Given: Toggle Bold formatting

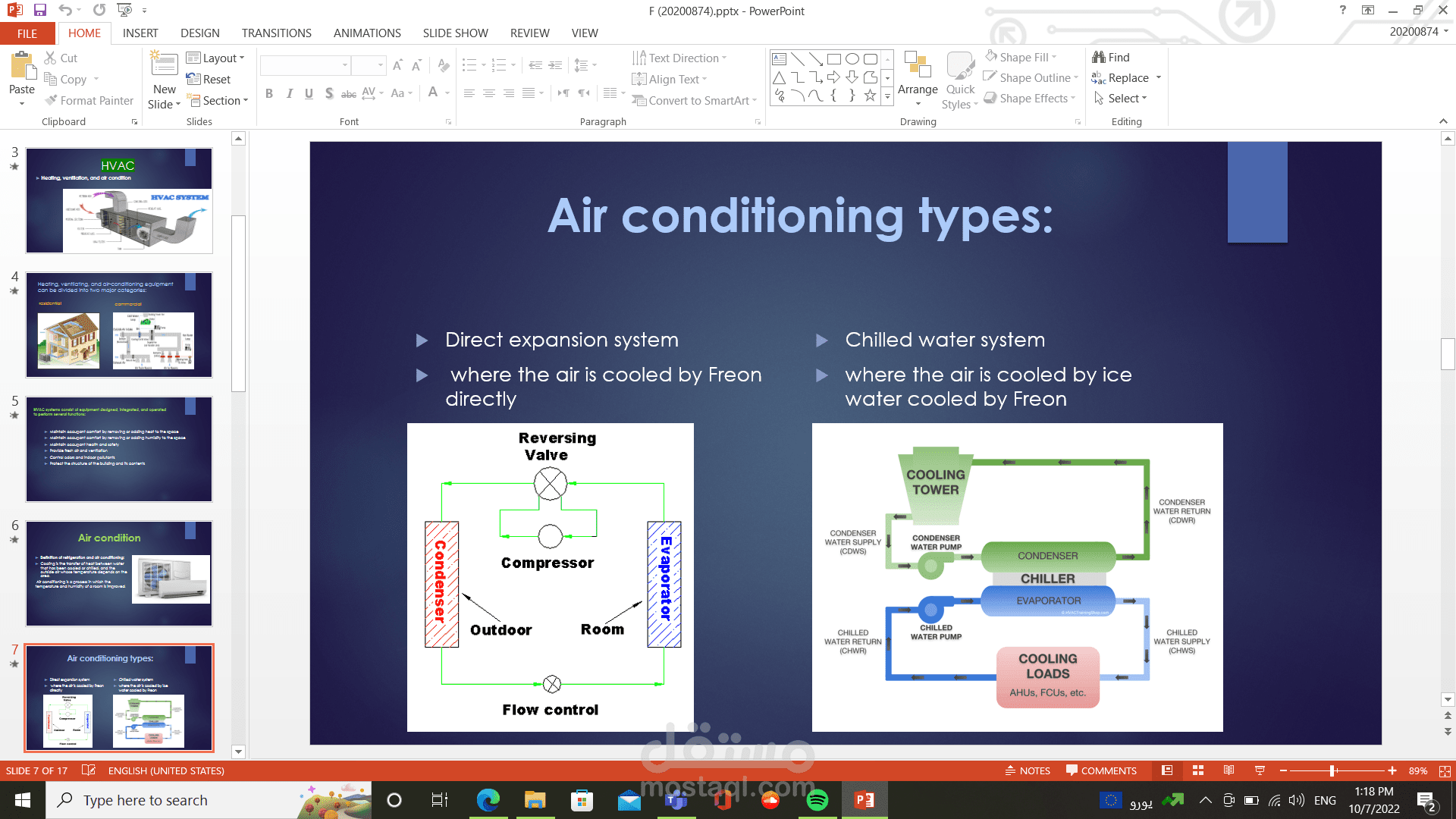Looking at the screenshot, I should pyautogui.click(x=269, y=93).
